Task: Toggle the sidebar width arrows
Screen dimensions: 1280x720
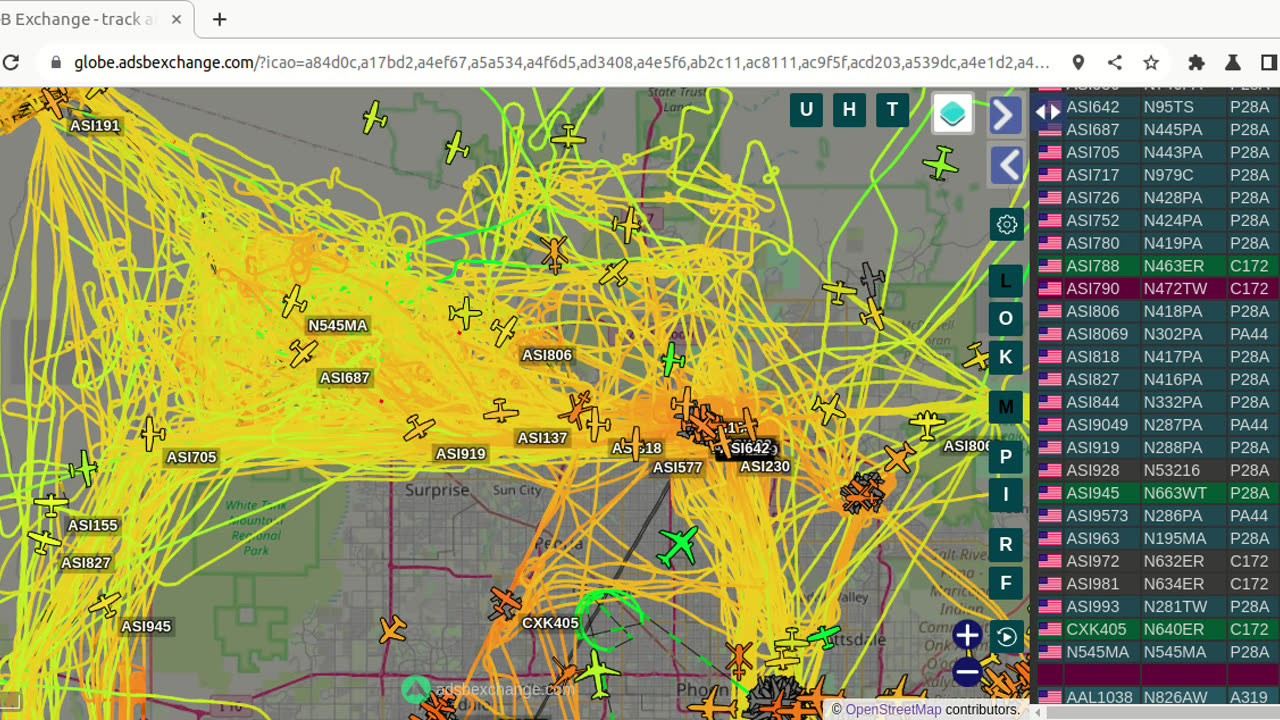Action: coord(1047,112)
